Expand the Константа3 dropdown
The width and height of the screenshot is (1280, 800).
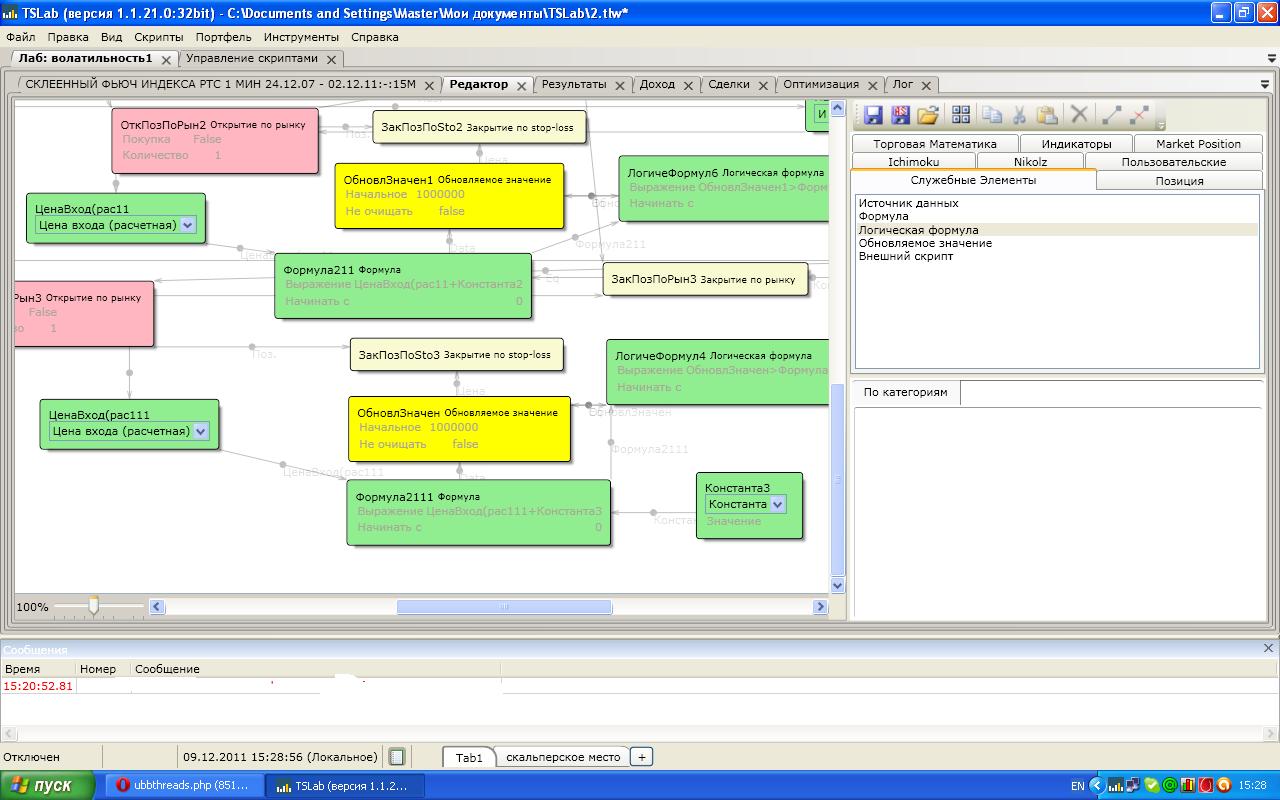(x=777, y=504)
